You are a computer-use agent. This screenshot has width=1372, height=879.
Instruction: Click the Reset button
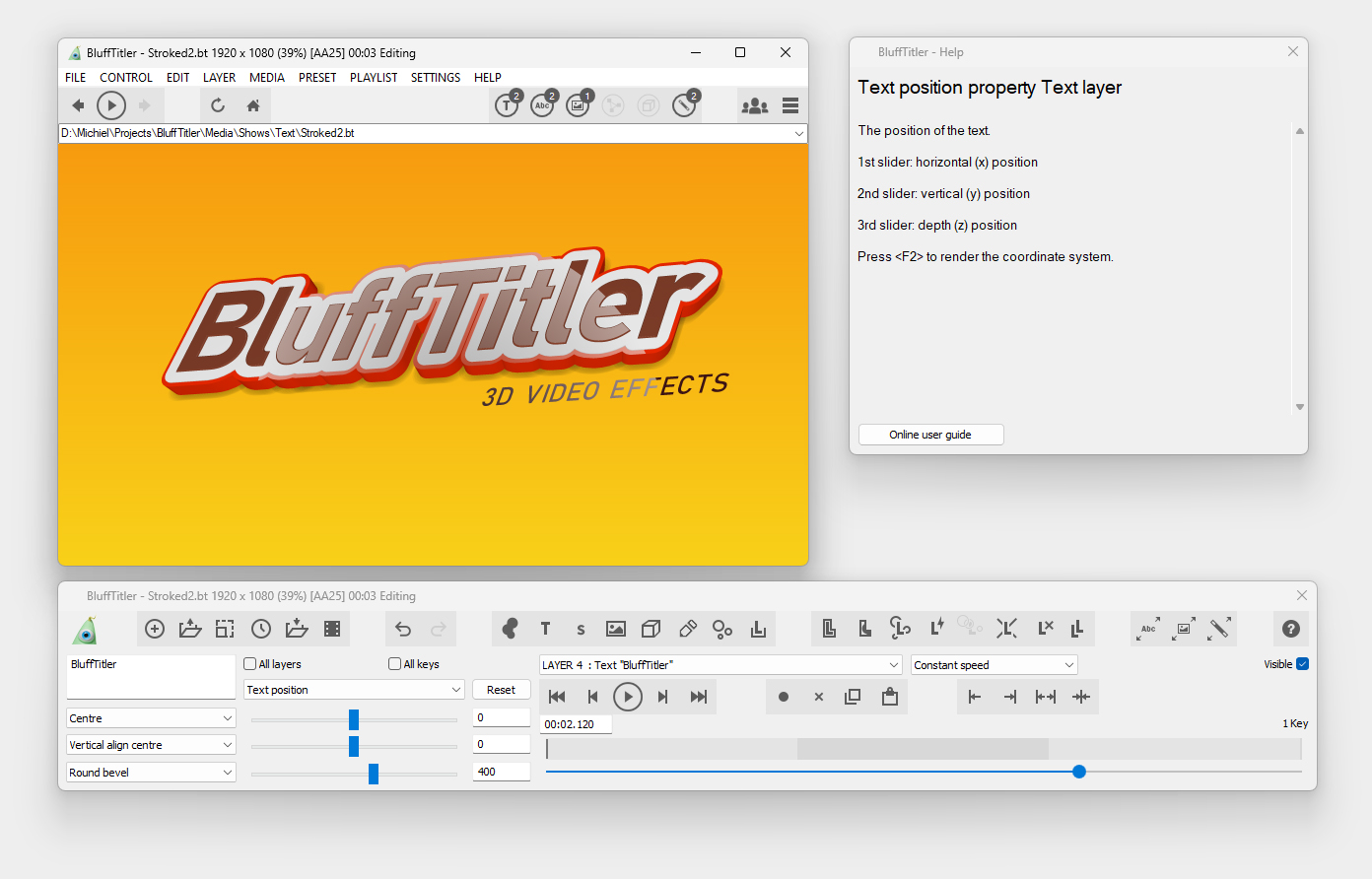pos(502,690)
